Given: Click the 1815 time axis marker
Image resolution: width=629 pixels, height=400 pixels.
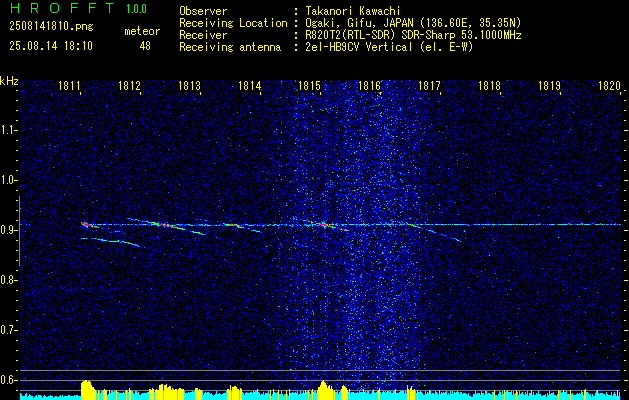Looking at the screenshot, I should coord(309,85).
